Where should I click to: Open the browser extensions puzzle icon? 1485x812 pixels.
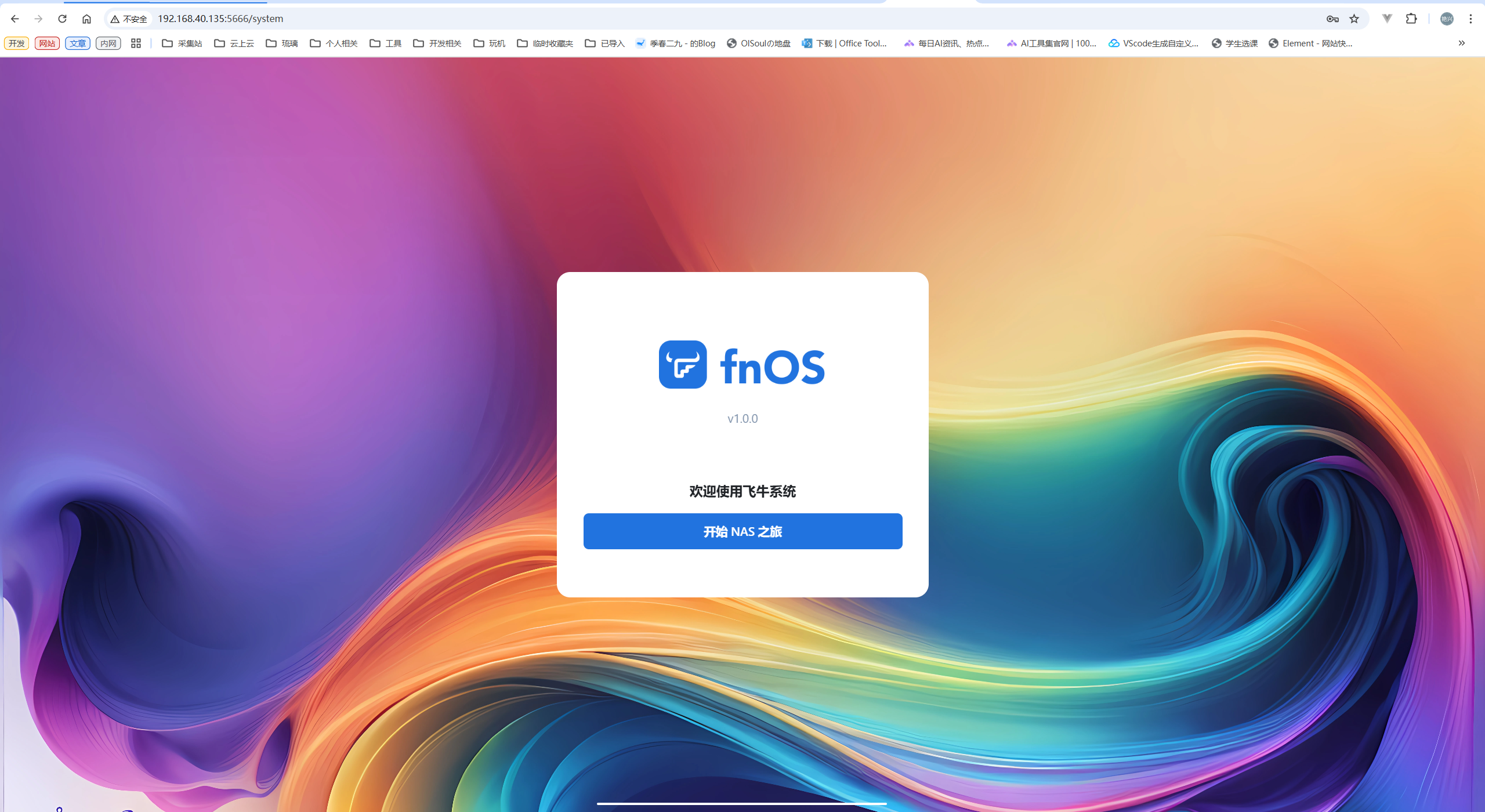point(1411,19)
